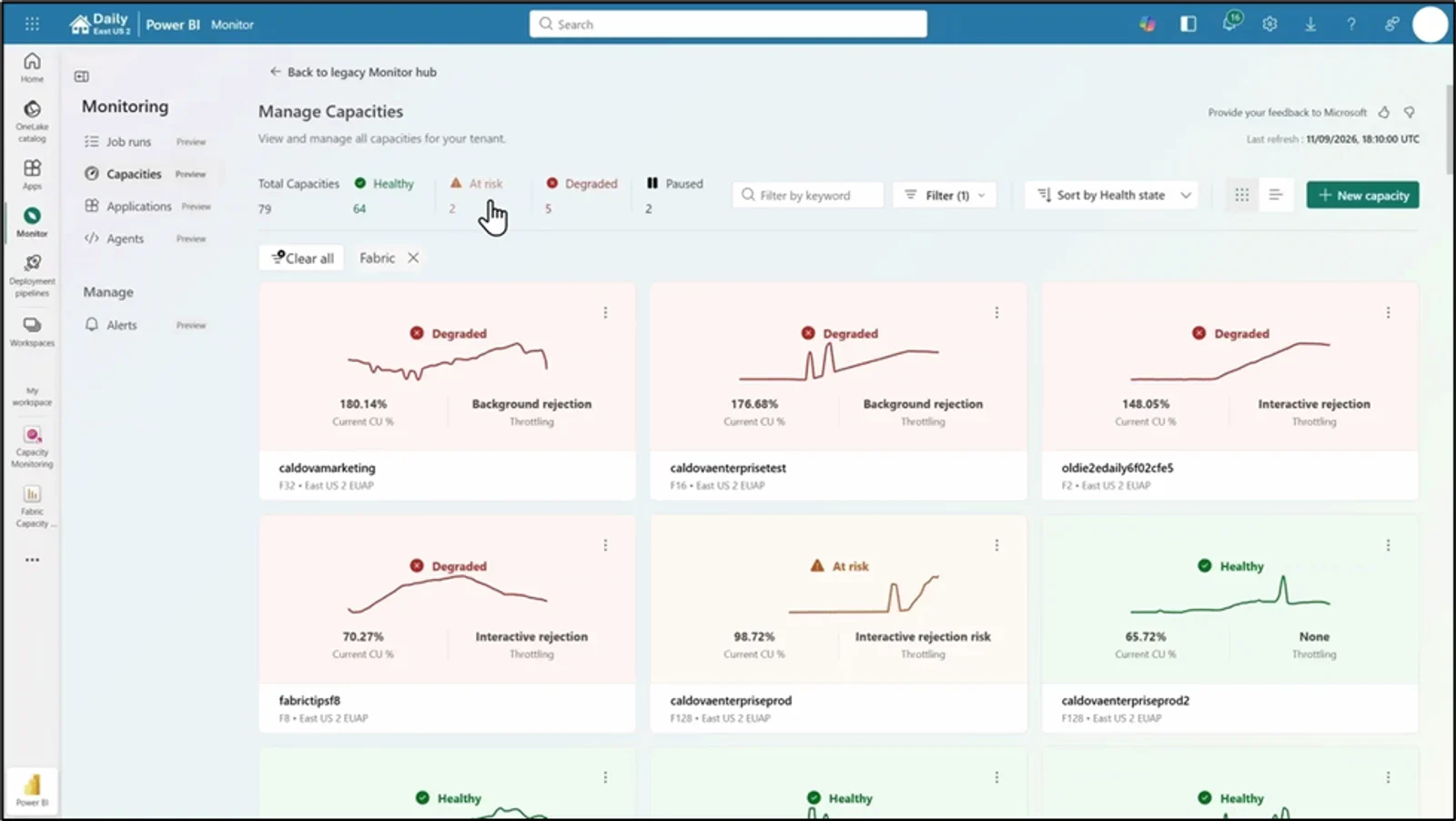Open Capacity Monitoring in left rail
This screenshot has width=1456, height=821.
(x=32, y=447)
